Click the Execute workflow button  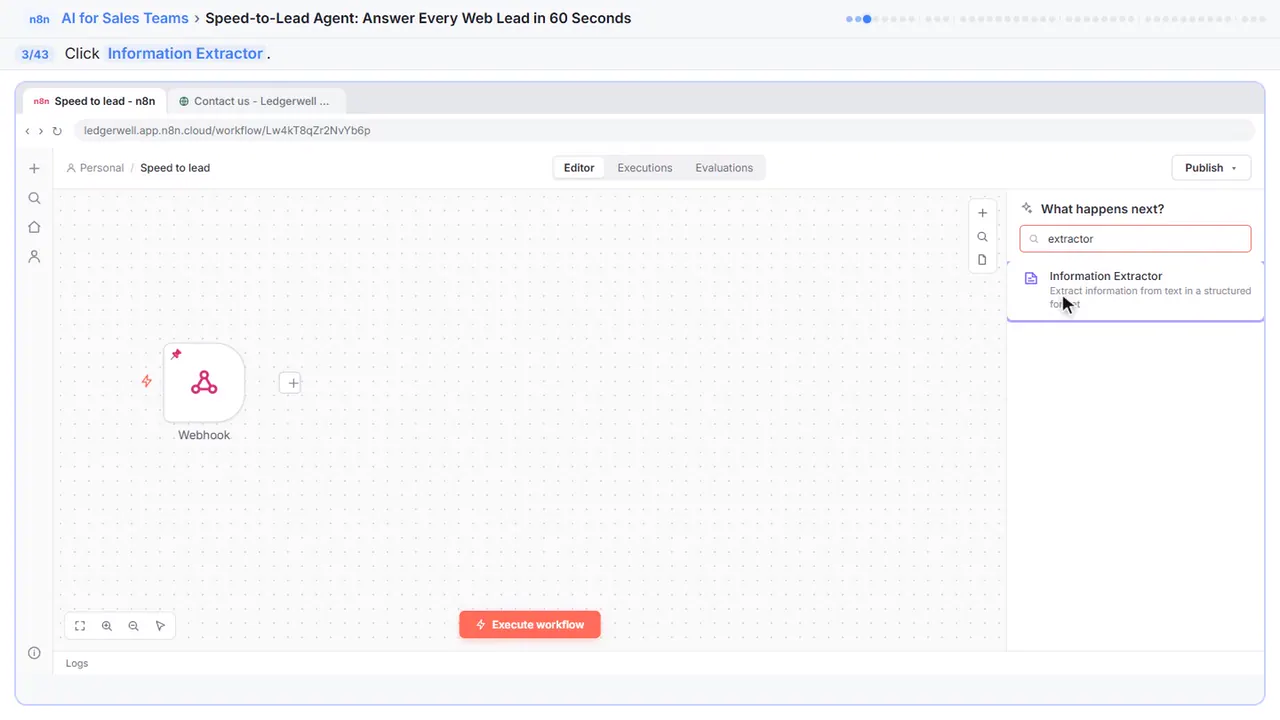coord(530,625)
